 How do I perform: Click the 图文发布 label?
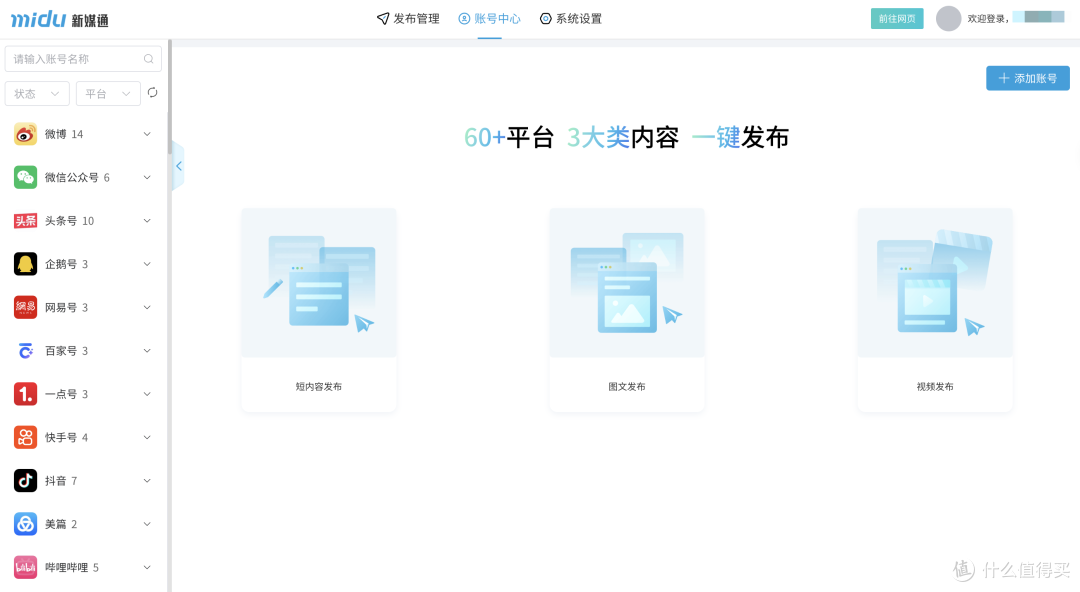click(627, 387)
